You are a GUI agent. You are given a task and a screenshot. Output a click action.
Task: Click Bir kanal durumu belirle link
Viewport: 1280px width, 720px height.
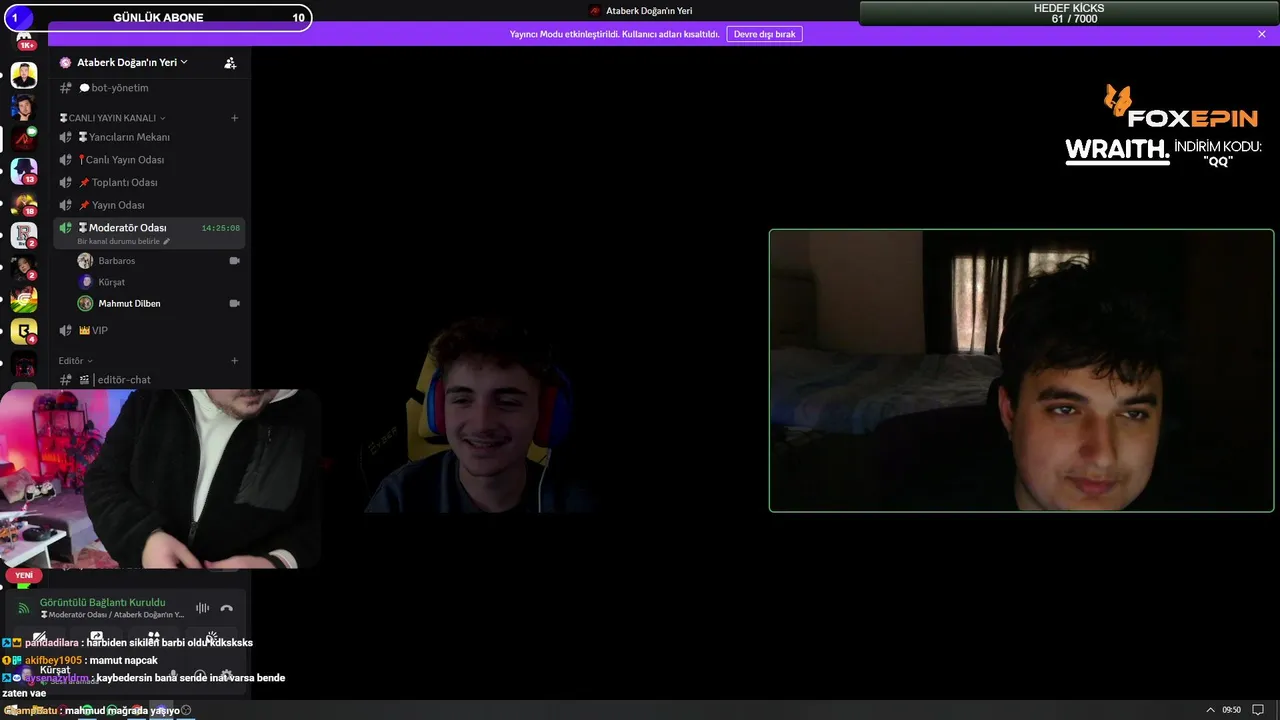click(119, 242)
